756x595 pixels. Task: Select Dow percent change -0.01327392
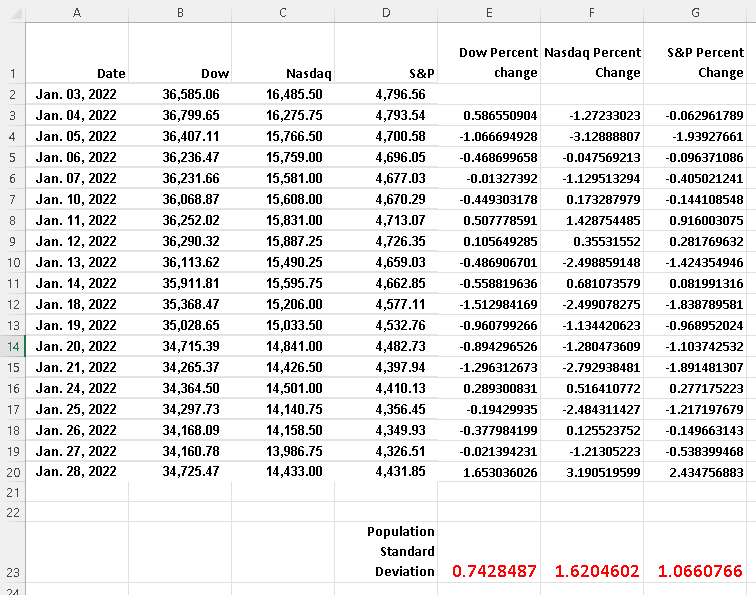tap(489, 178)
